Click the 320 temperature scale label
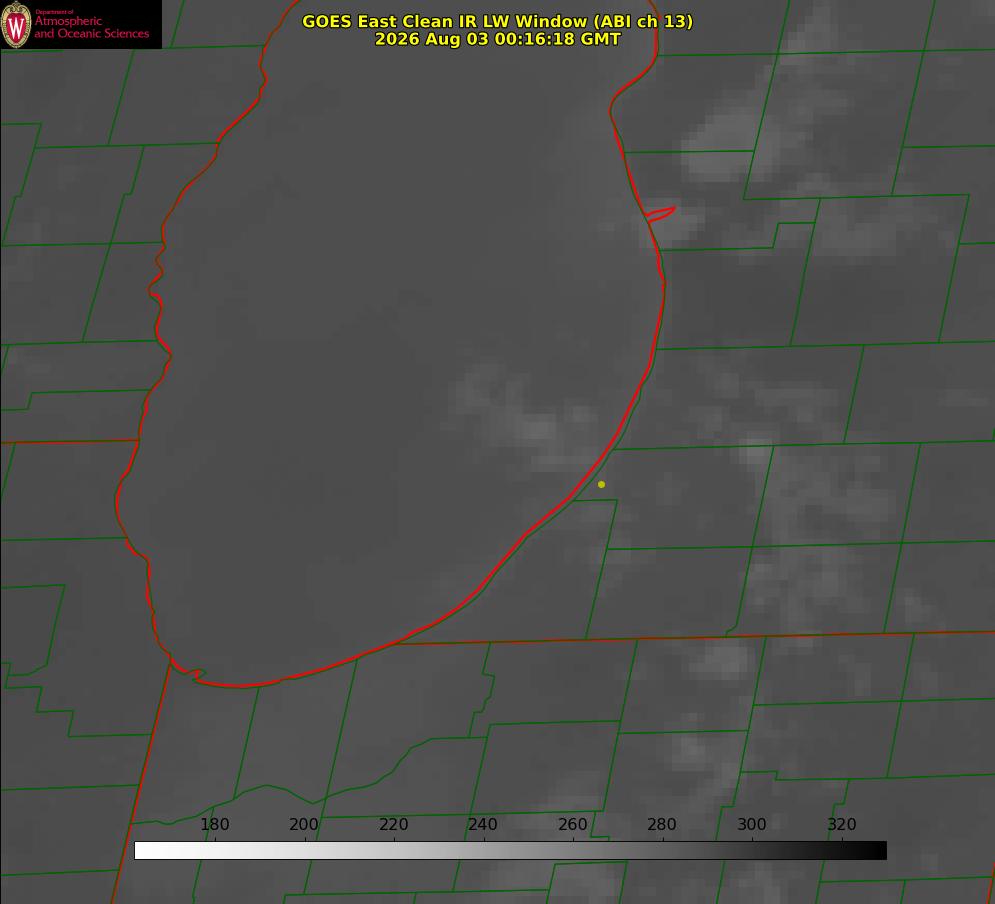The width and height of the screenshot is (995, 904). click(842, 824)
